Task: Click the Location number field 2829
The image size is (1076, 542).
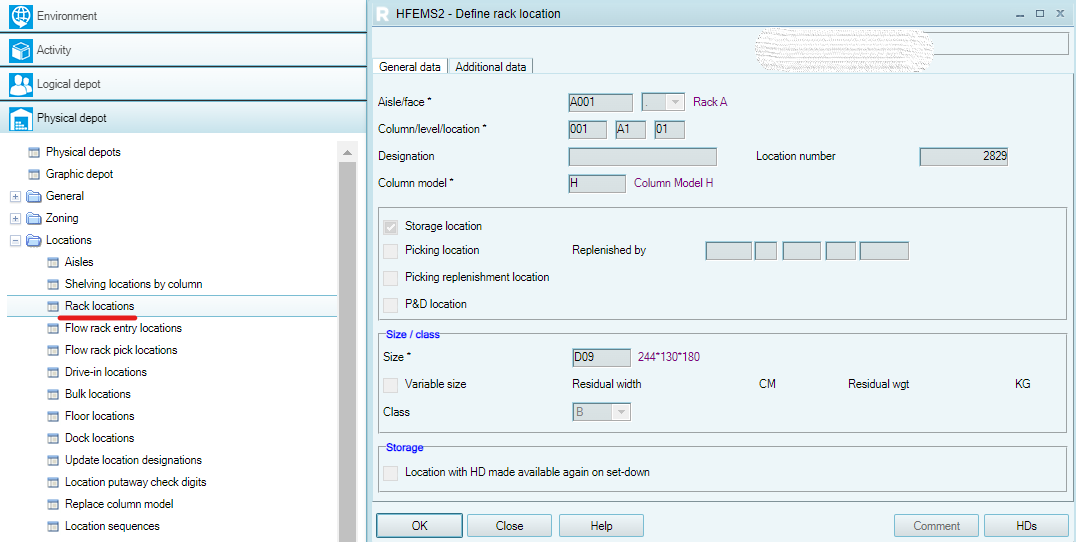Action: pos(964,156)
